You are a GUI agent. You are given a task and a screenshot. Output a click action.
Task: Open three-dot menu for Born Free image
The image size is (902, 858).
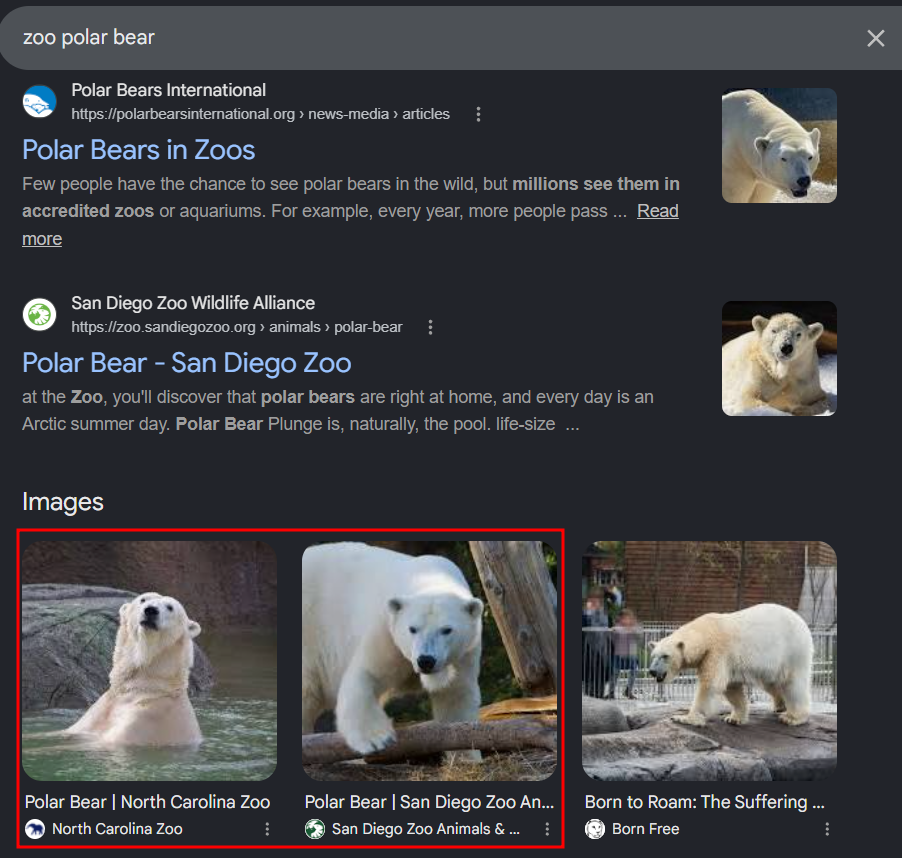click(827, 829)
